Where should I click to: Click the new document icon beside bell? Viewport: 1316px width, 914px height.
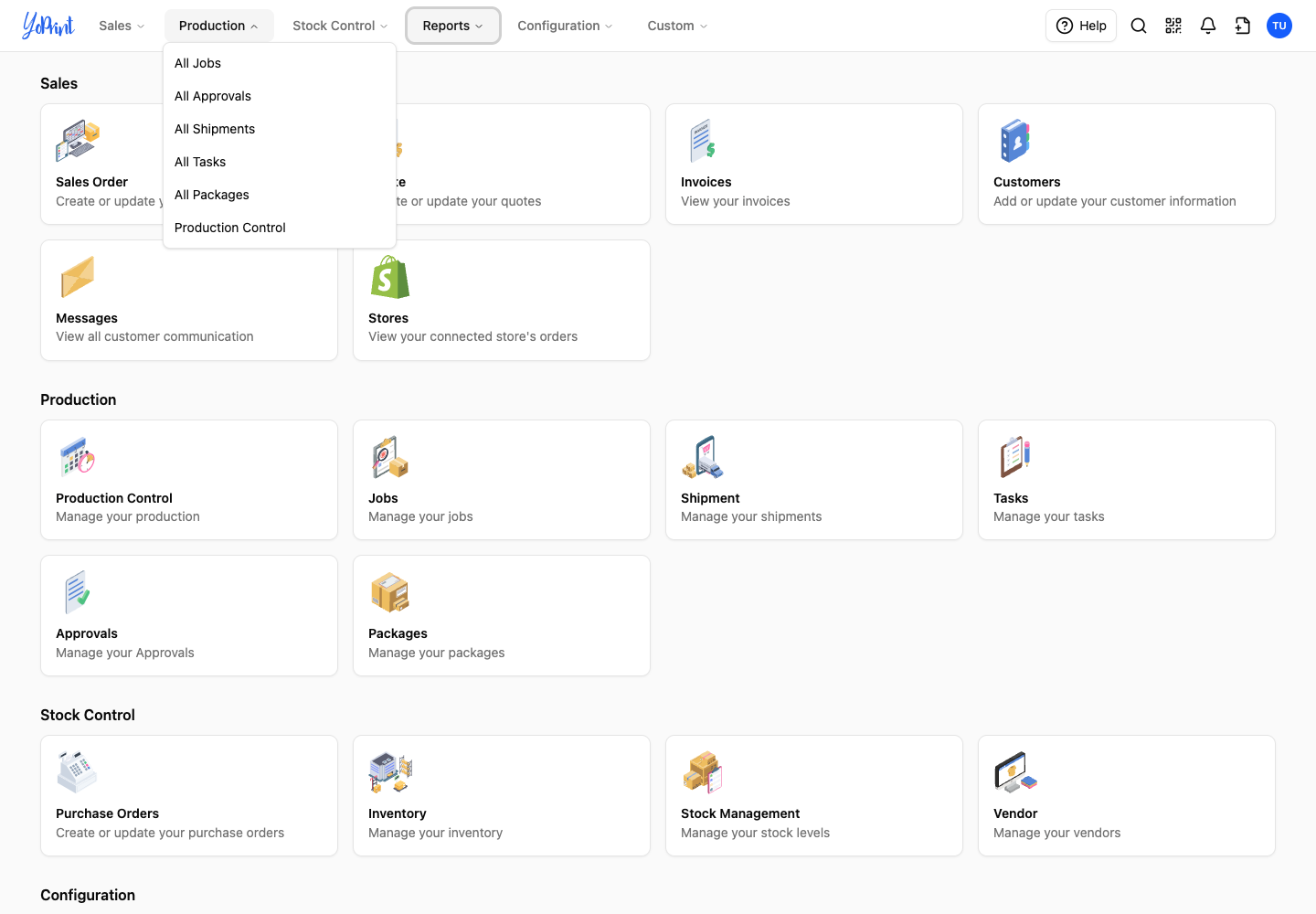(x=1243, y=26)
